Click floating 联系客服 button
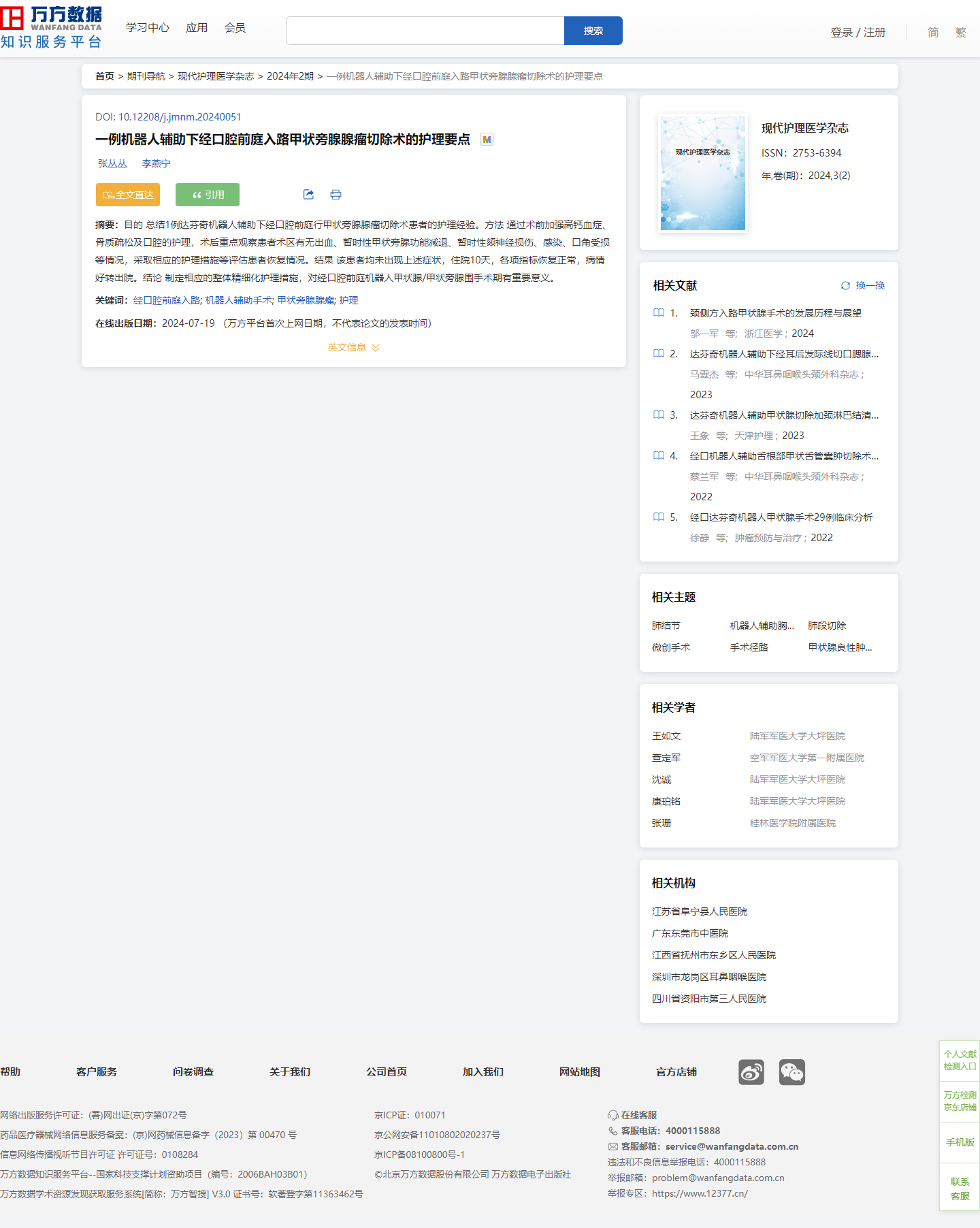This screenshot has width=980, height=1228. pyautogui.click(x=960, y=1189)
